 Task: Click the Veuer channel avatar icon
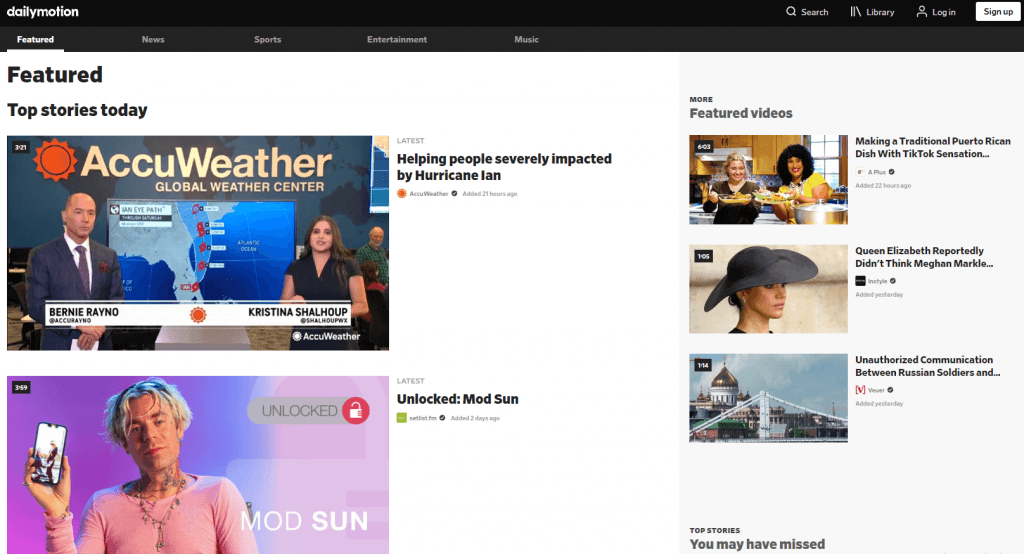point(860,390)
